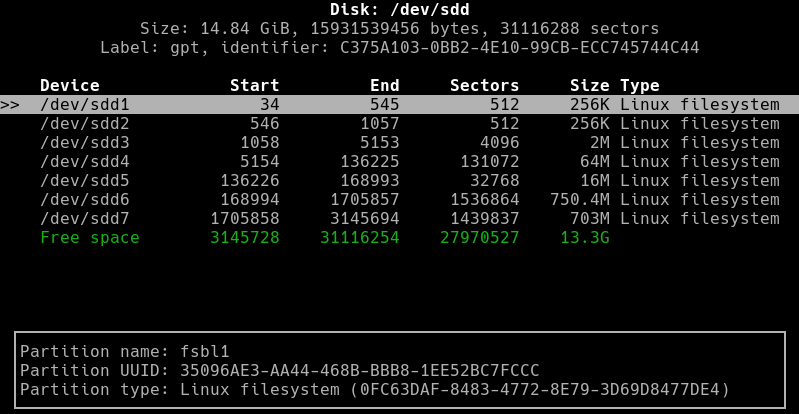Click the Start column header
This screenshot has height=414, width=799.
(x=254, y=85)
